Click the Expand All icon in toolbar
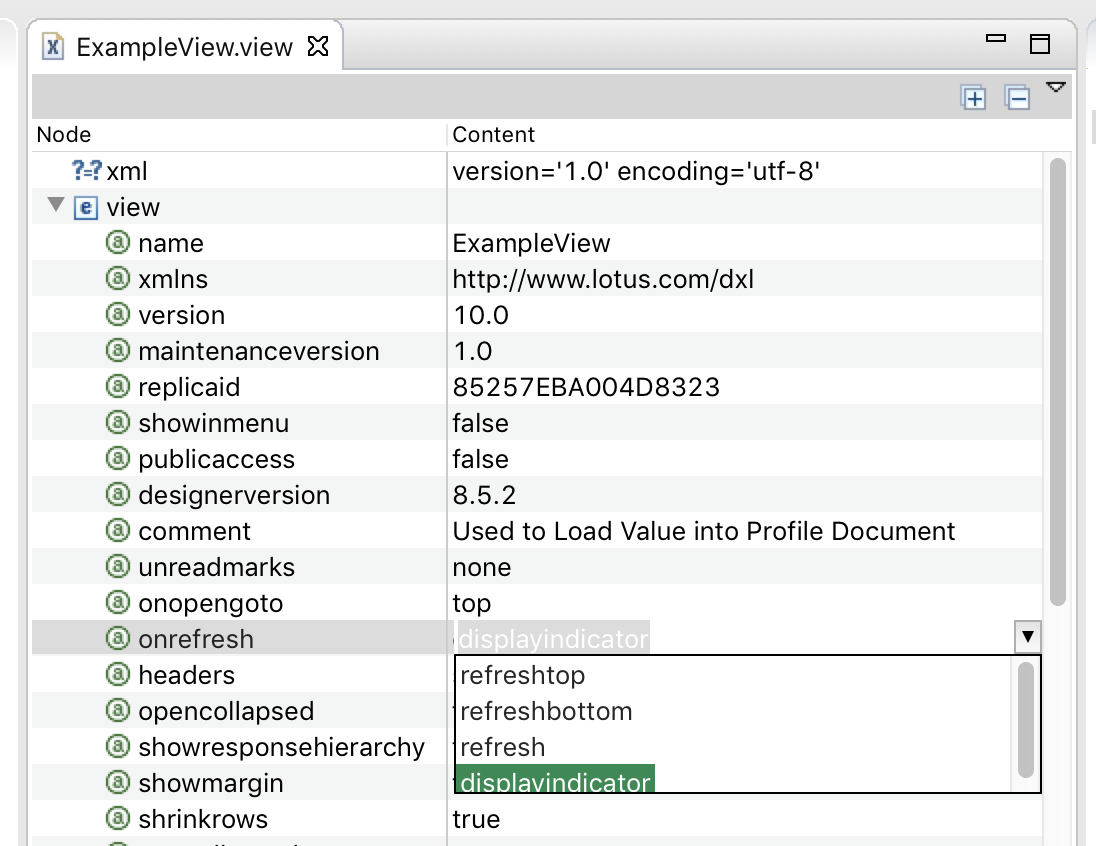The image size is (1096, 846). [973, 98]
